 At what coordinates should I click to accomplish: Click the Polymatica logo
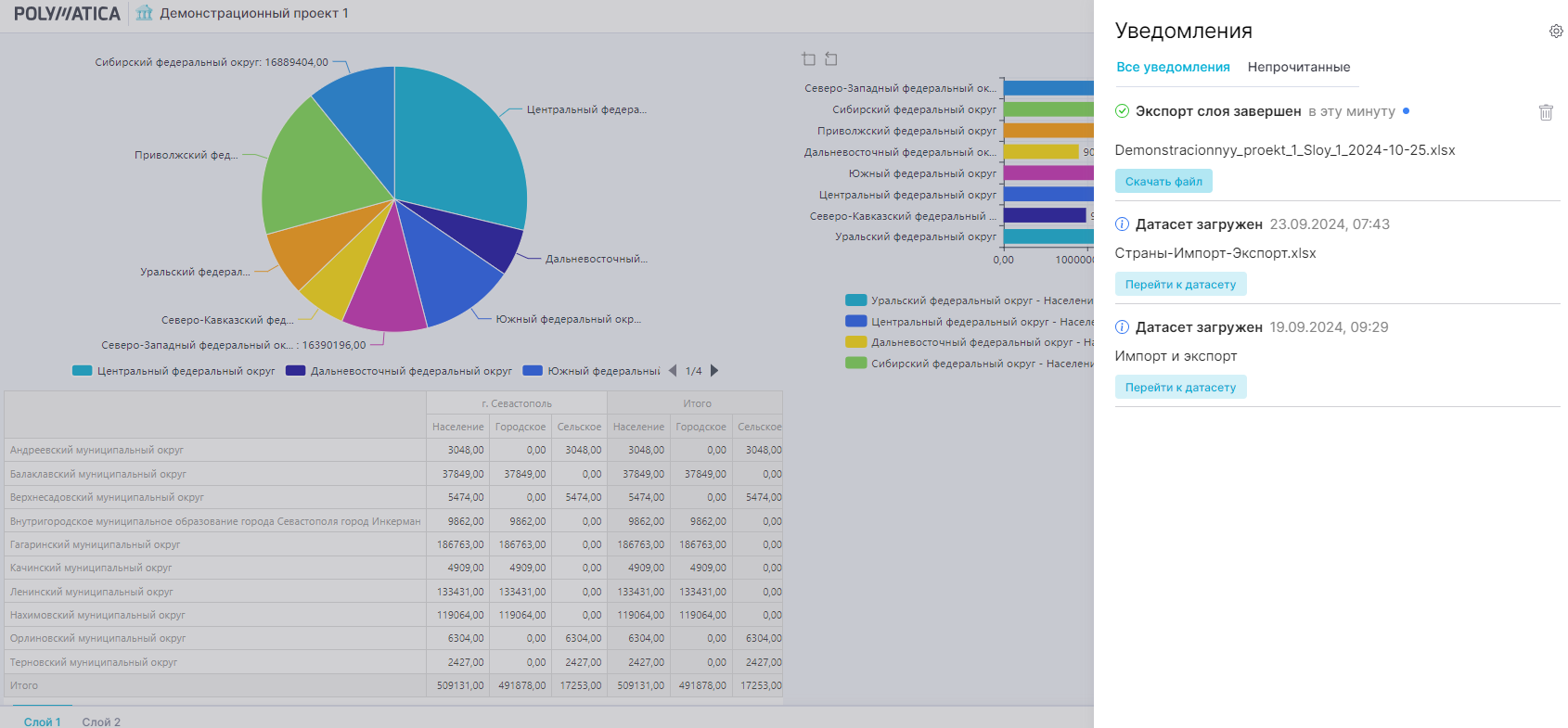[67, 14]
